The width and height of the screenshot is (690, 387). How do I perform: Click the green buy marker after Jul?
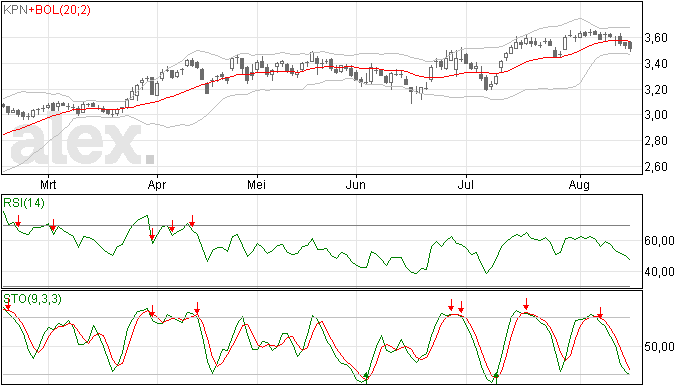click(x=496, y=377)
